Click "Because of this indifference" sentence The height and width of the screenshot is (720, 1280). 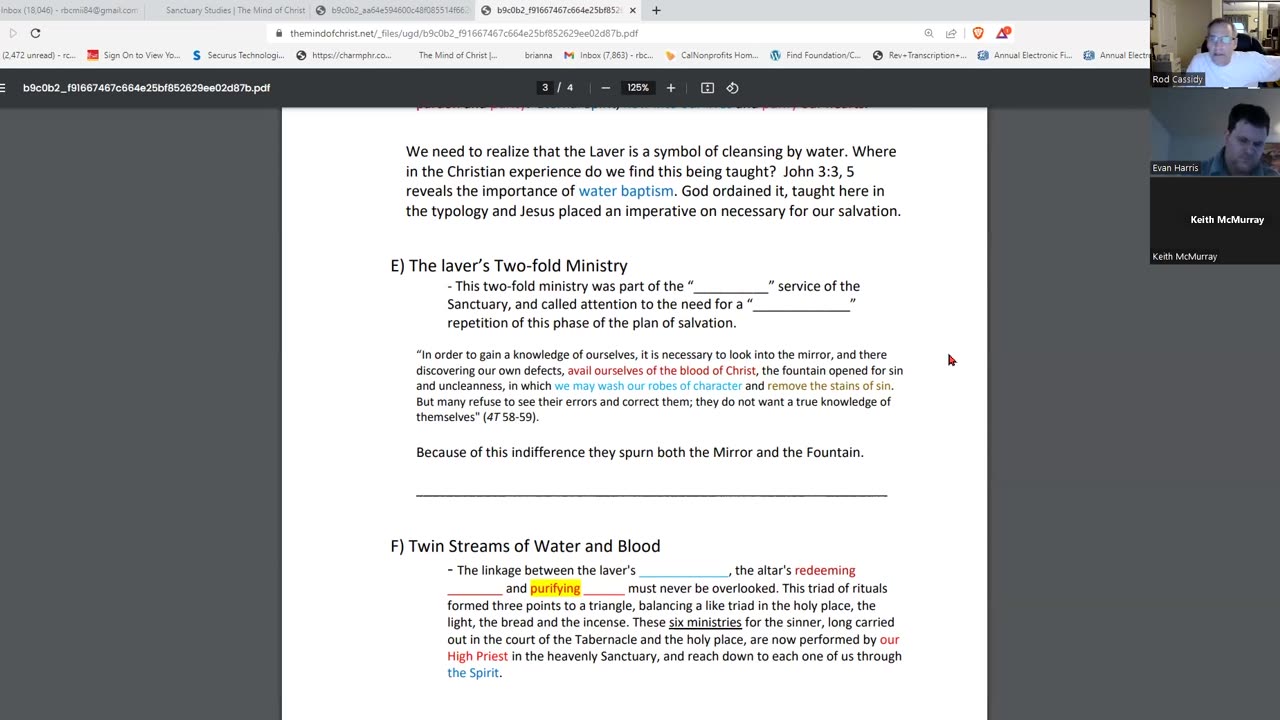(x=639, y=452)
